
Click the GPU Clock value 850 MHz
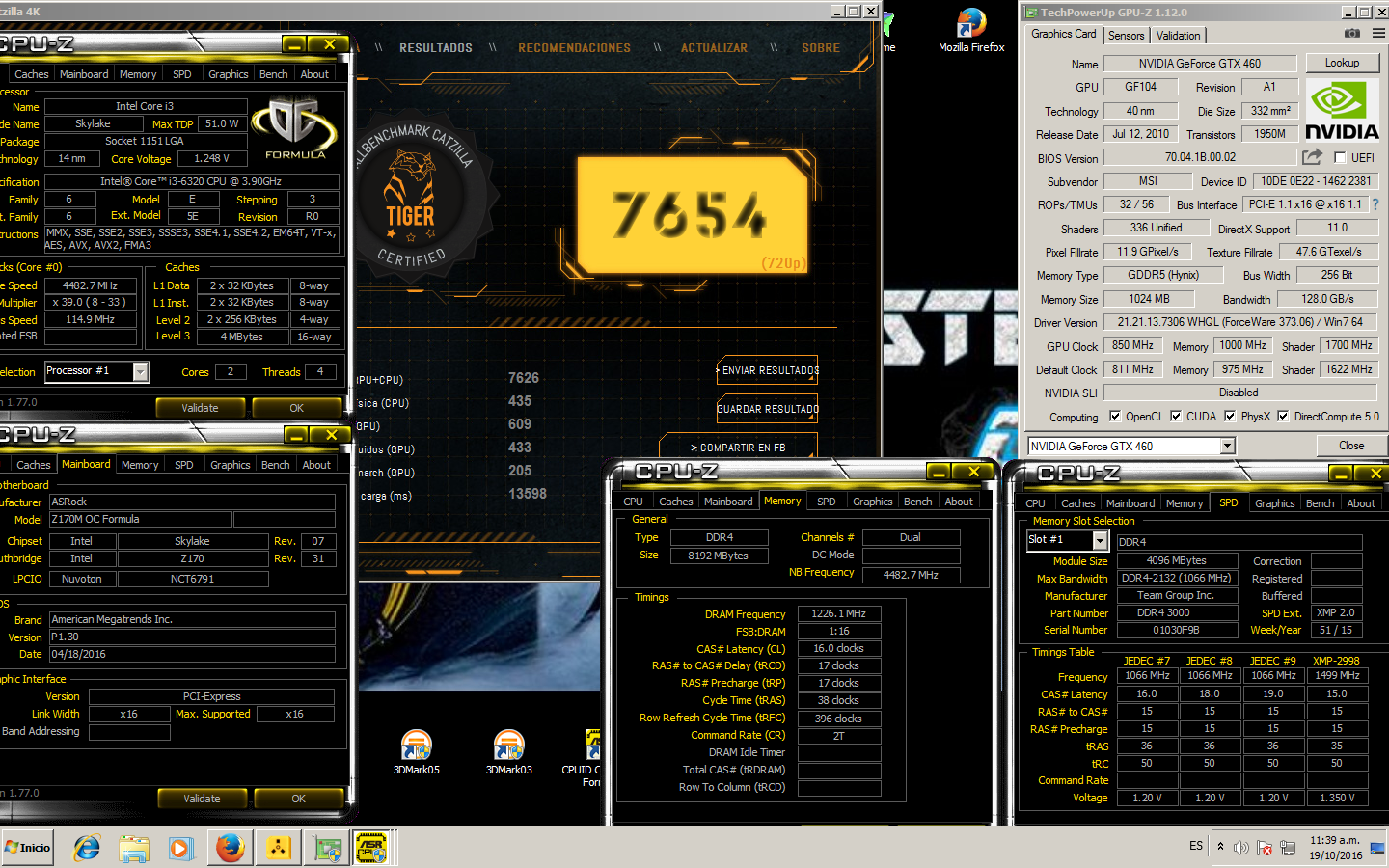[x=1132, y=345]
